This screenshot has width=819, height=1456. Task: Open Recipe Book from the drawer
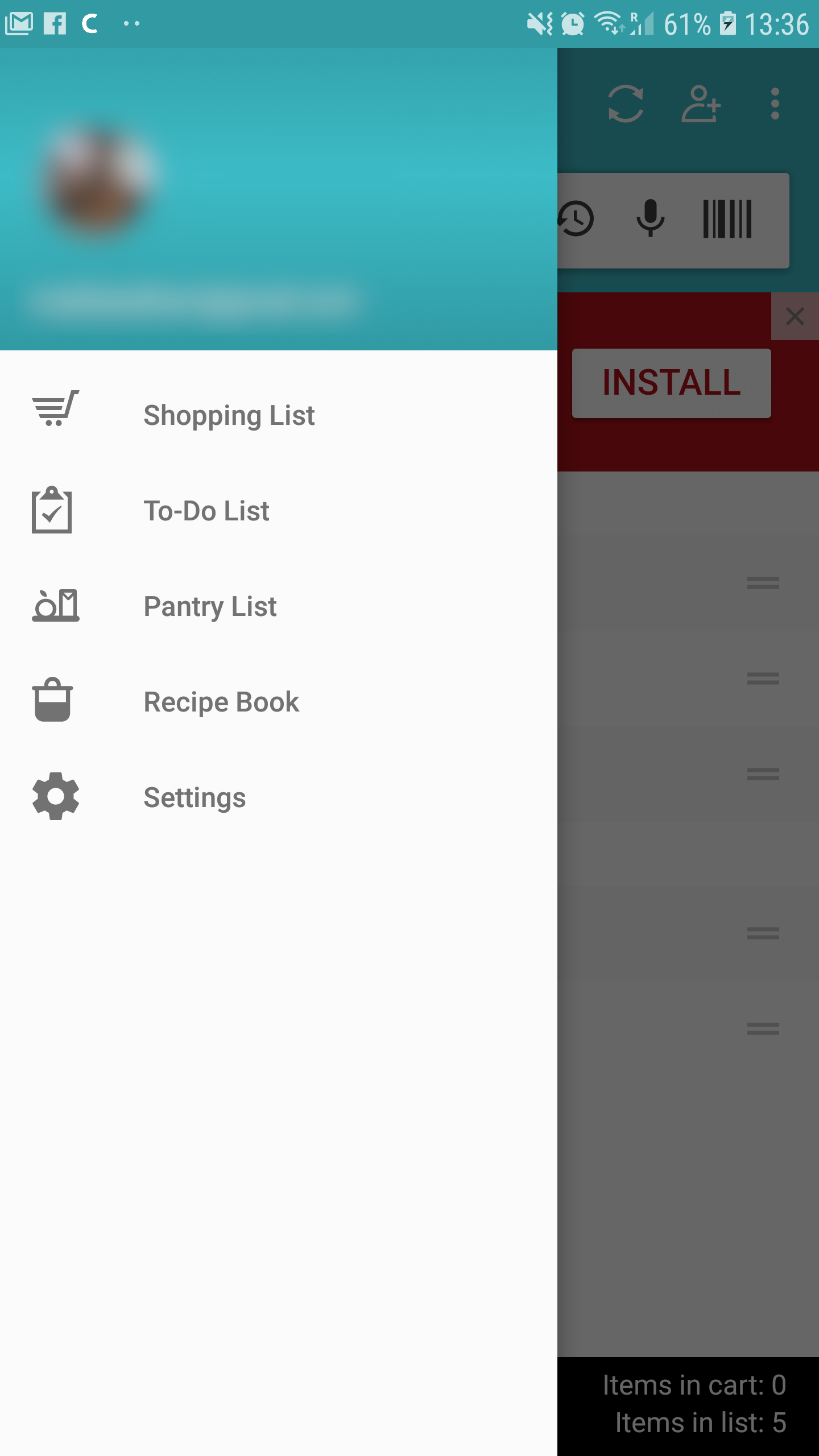[279, 701]
